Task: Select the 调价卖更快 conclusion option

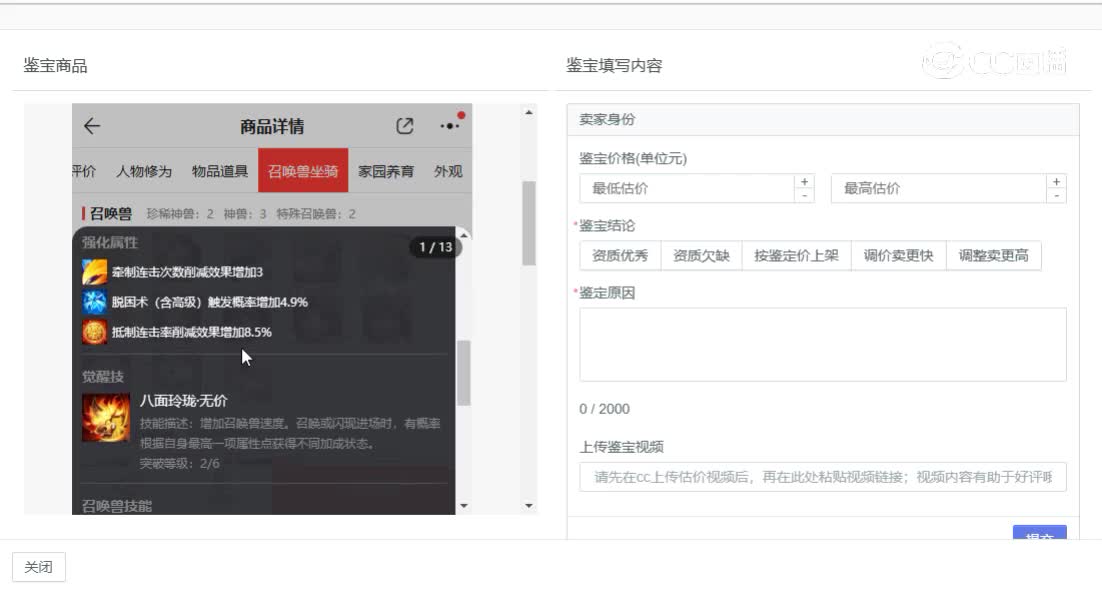Action: point(898,255)
